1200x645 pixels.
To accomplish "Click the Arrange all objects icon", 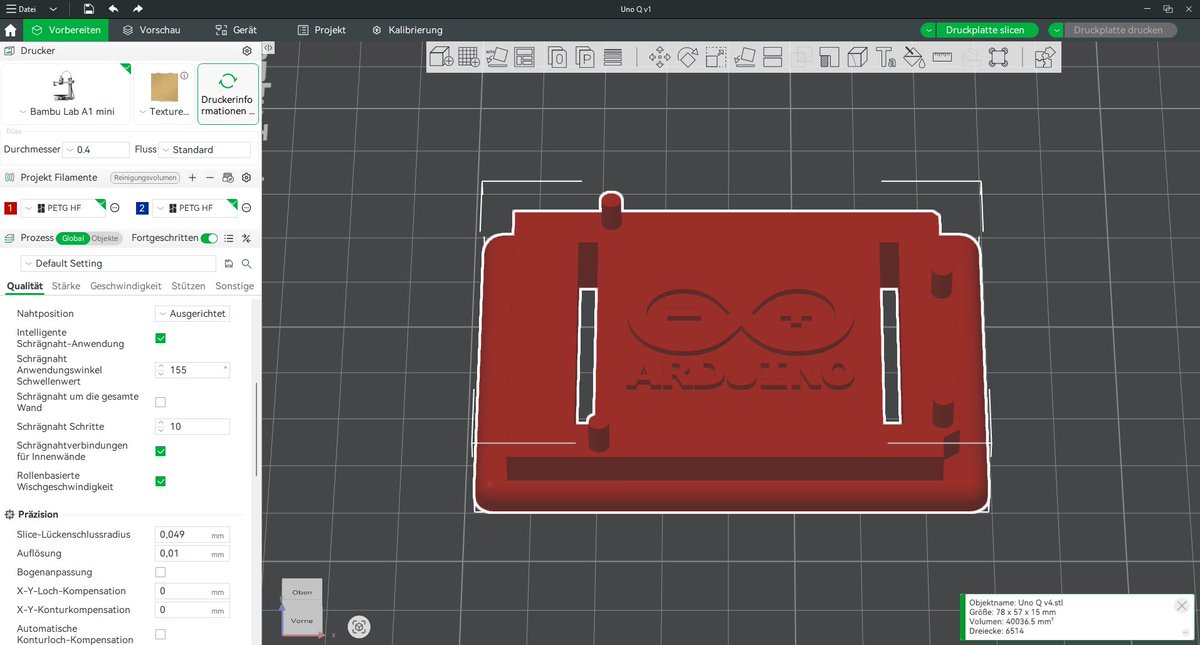I will [525, 57].
